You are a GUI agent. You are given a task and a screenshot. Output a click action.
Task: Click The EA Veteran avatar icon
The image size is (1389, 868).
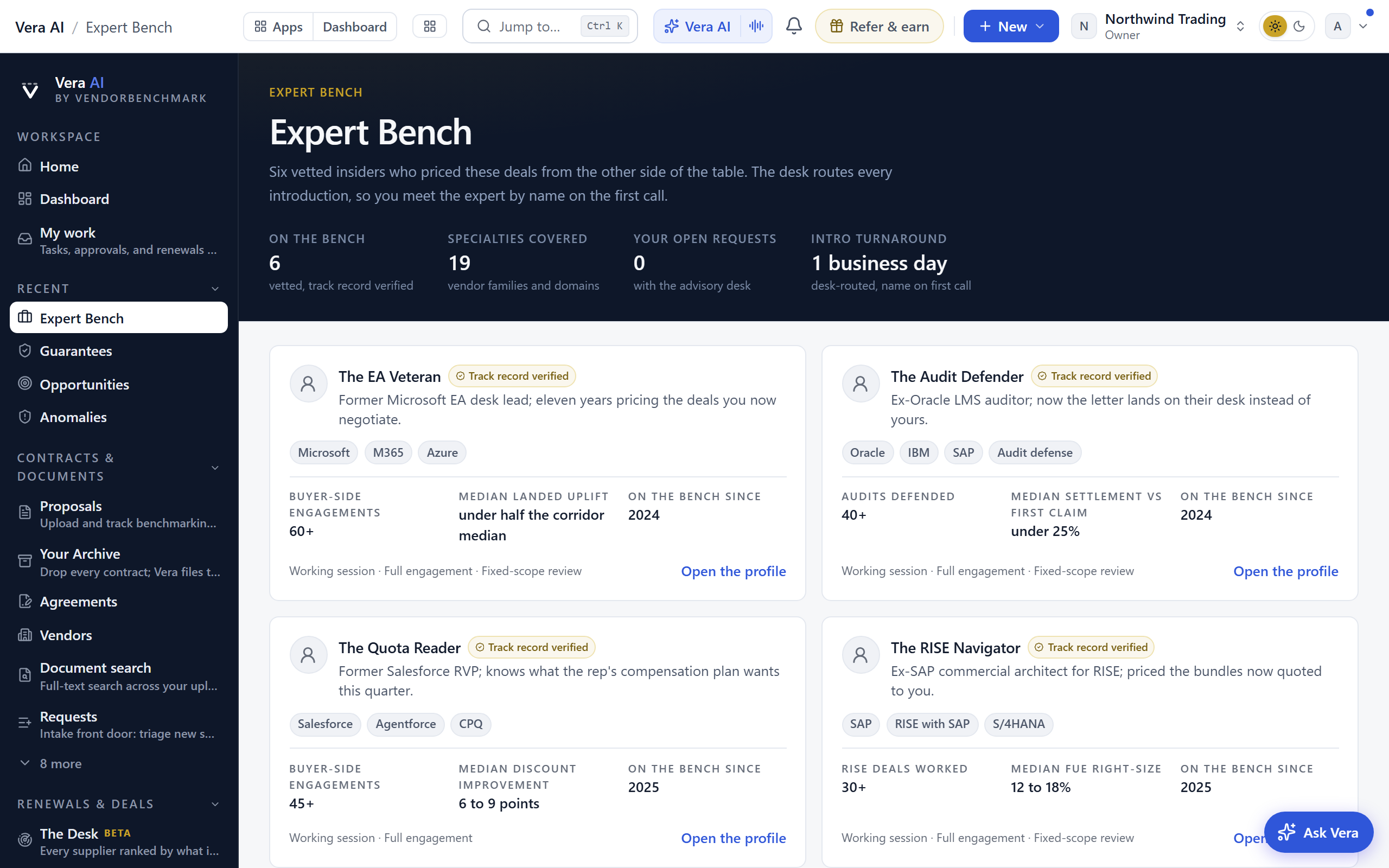coord(308,384)
